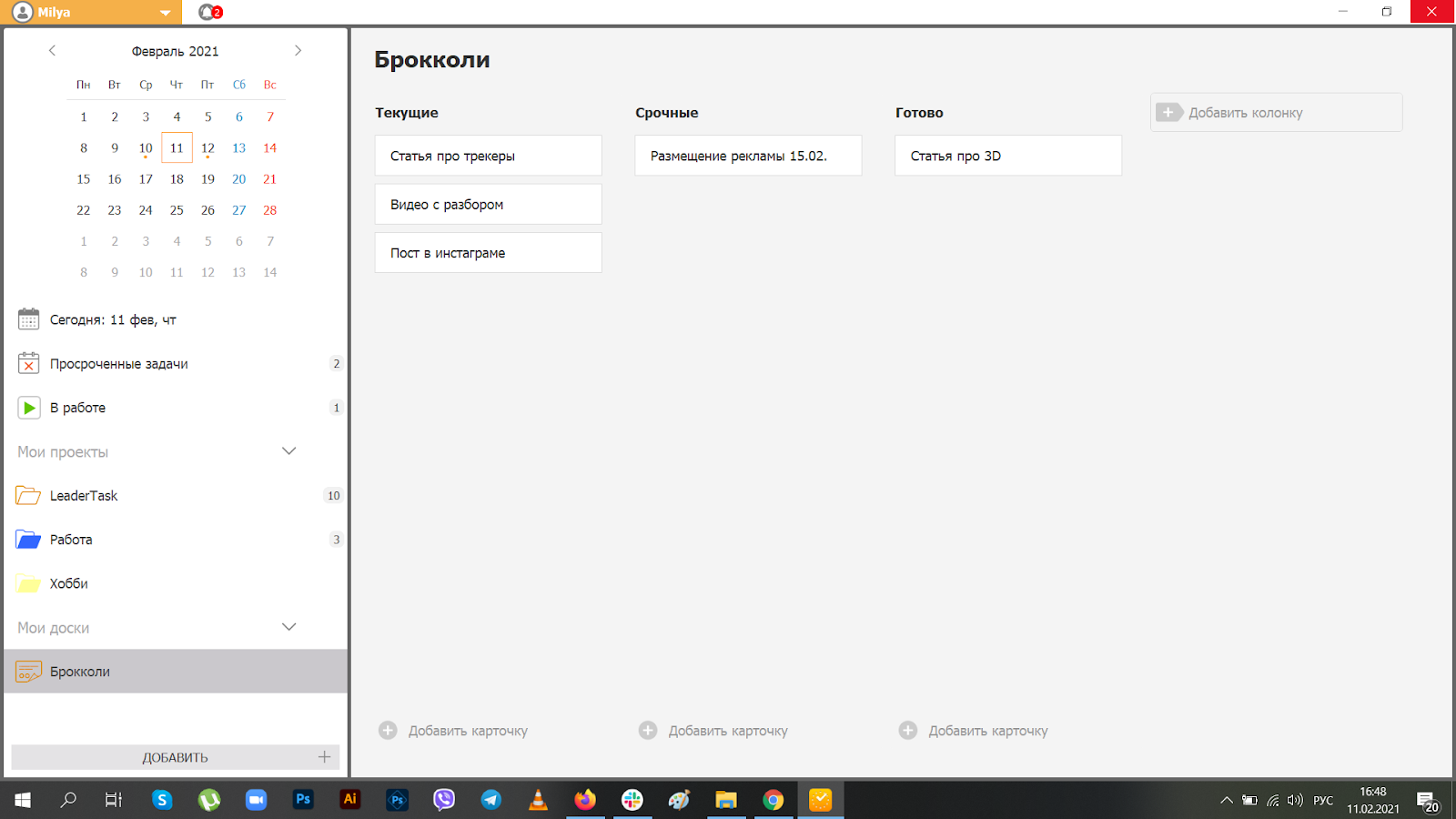This screenshot has width=1456, height=819.
Task: Click the plus icon for adding column
Action: (1168, 113)
